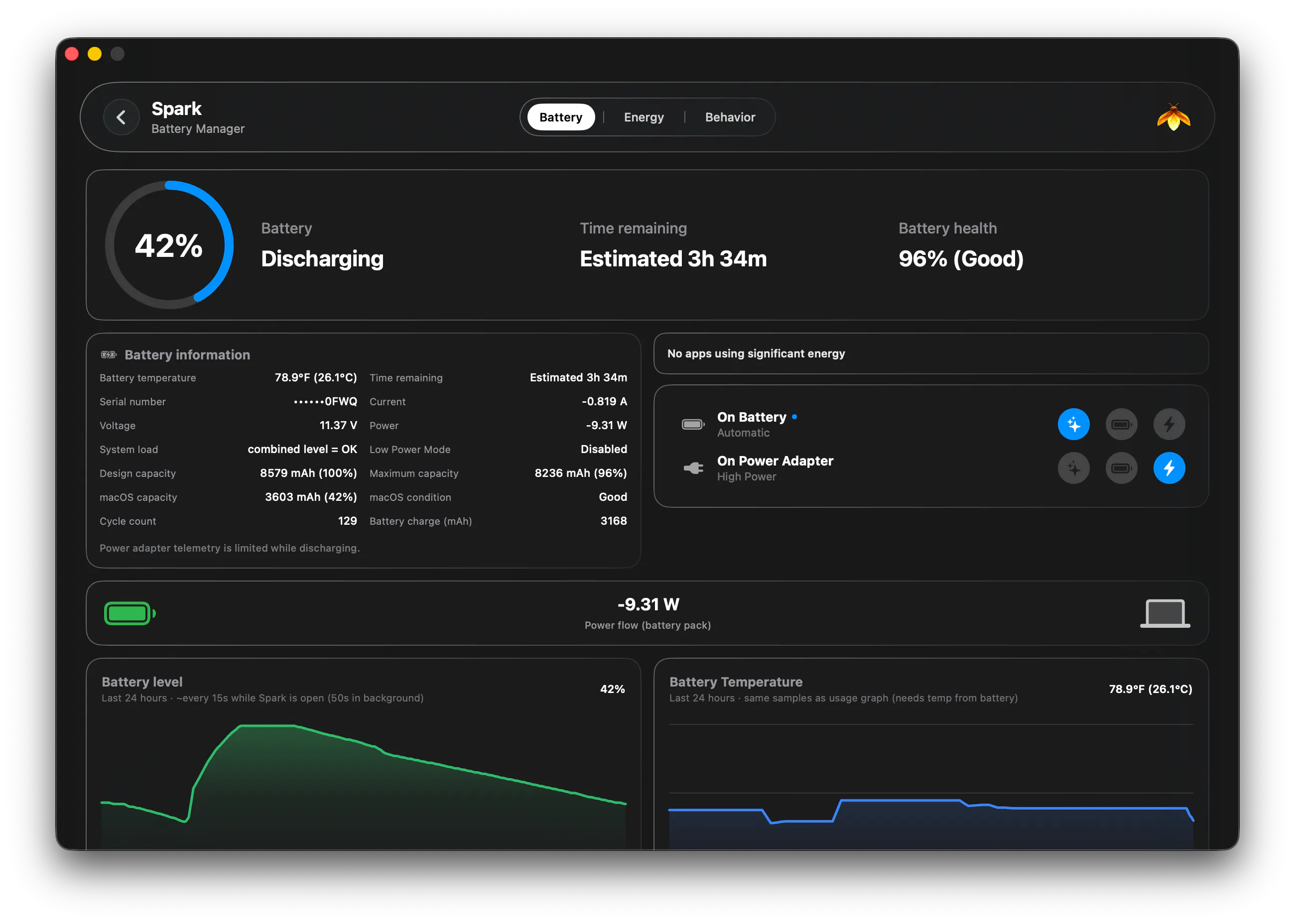Click the laptop icon in Power flow
The height and width of the screenshot is (924, 1295).
coord(1164,613)
